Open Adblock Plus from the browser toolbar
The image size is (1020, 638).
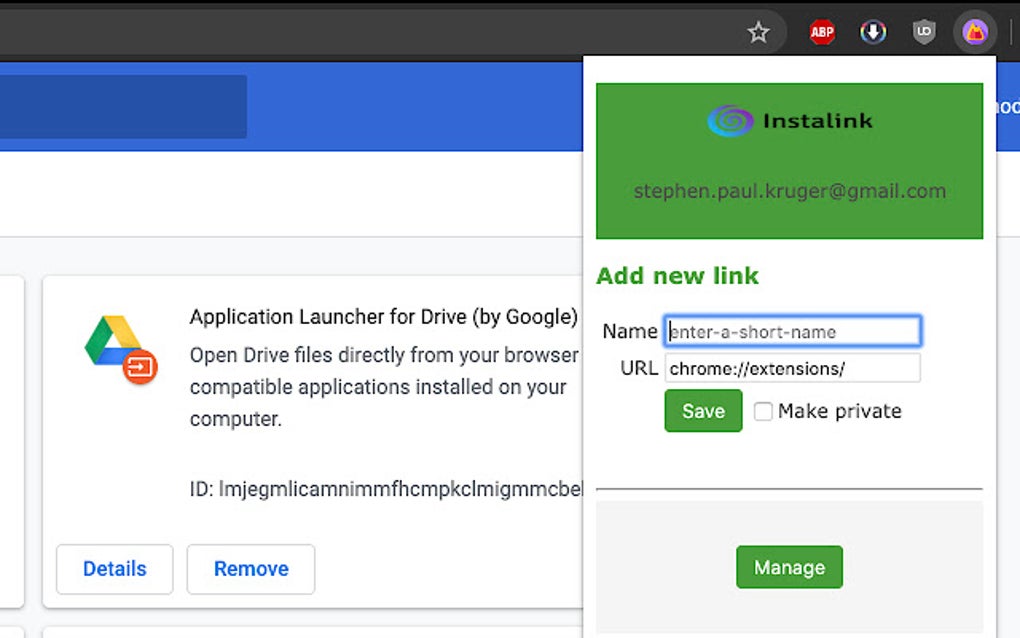tap(820, 31)
